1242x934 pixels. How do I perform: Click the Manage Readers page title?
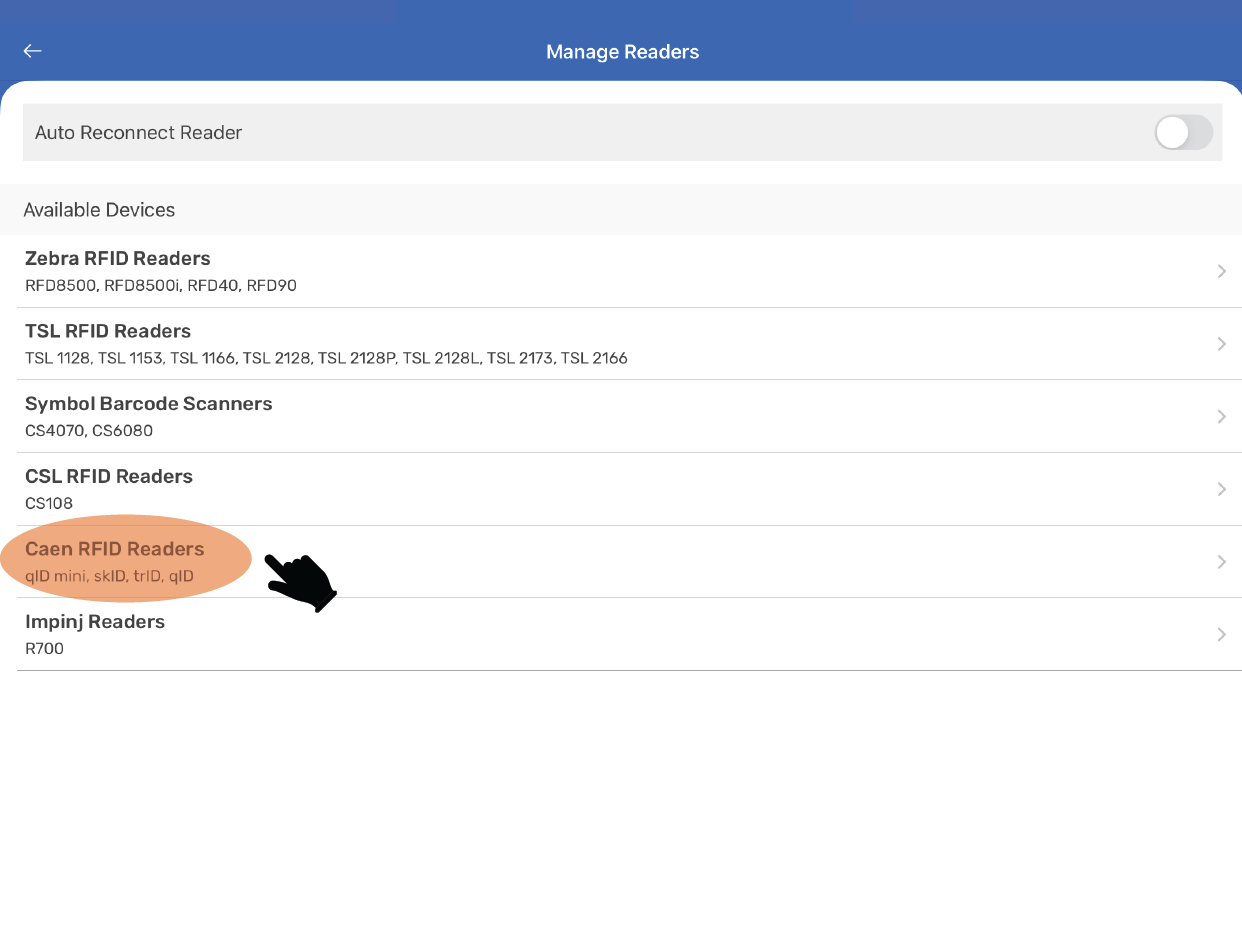click(x=622, y=52)
